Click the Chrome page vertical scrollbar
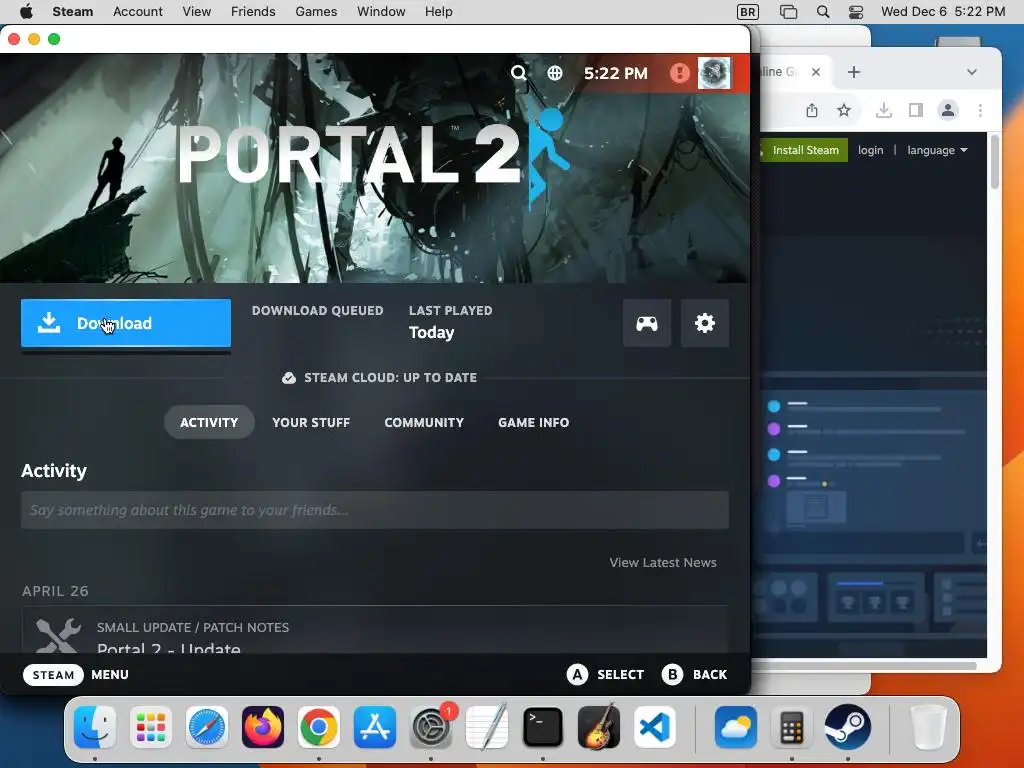1024x768 pixels. (x=995, y=161)
